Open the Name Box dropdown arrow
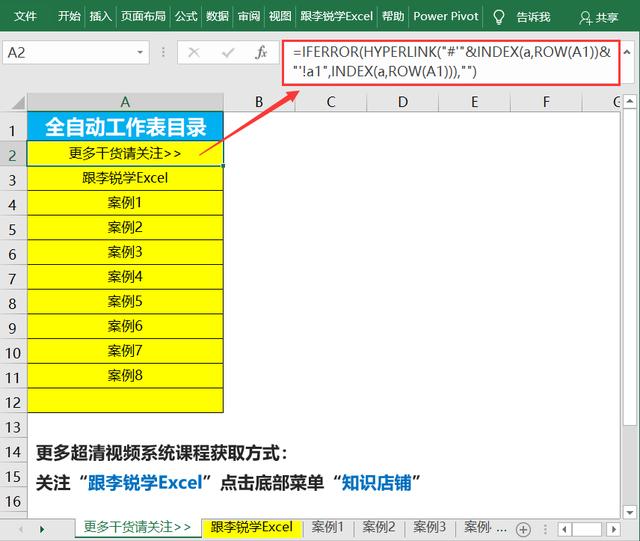The height and width of the screenshot is (541, 640). [140, 52]
